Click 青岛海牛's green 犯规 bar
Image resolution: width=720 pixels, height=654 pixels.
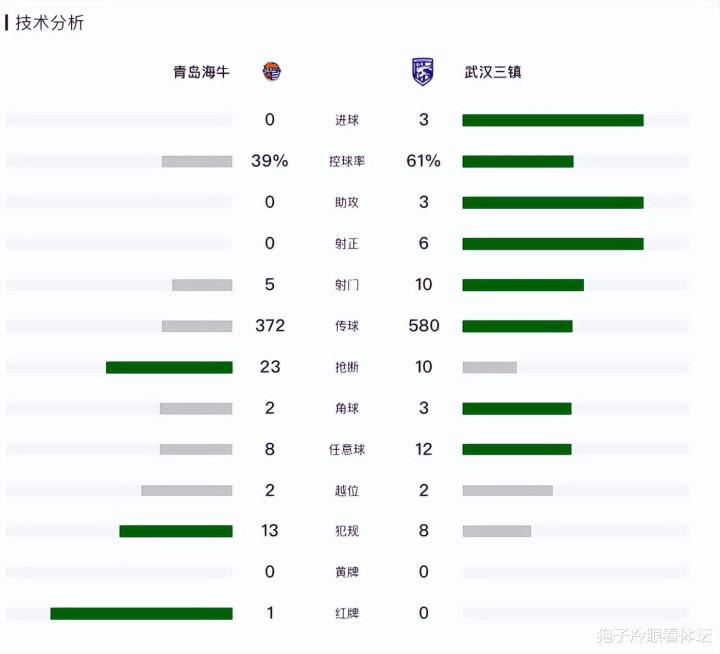click(176, 531)
